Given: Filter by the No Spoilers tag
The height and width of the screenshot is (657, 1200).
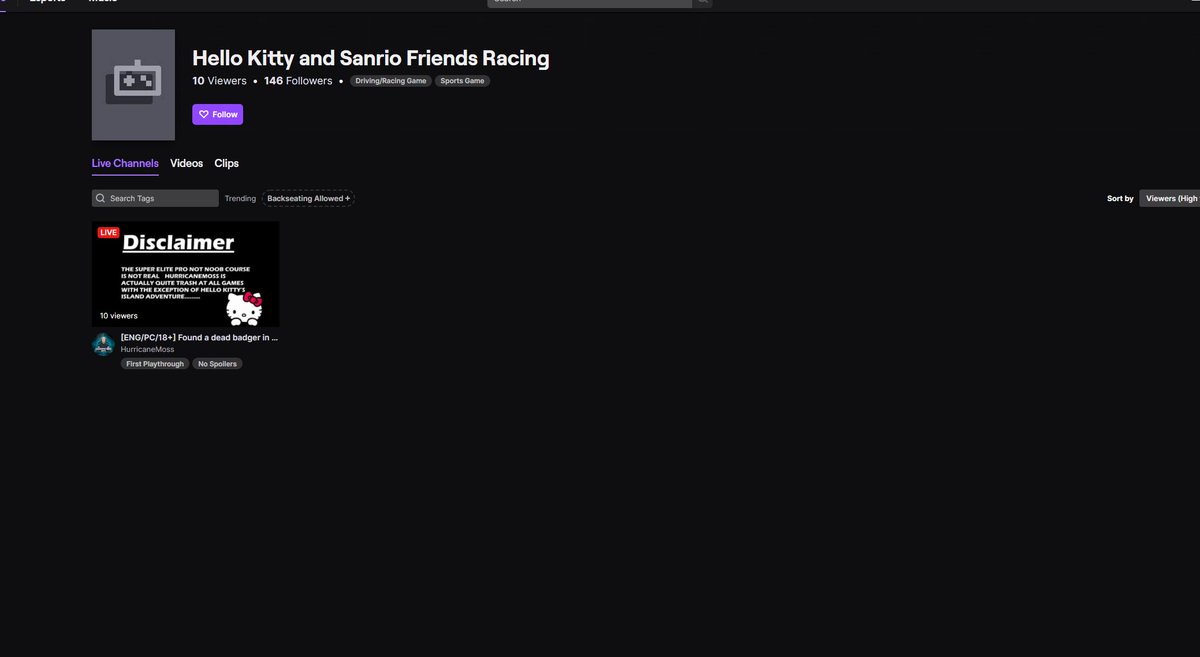Looking at the screenshot, I should point(217,364).
